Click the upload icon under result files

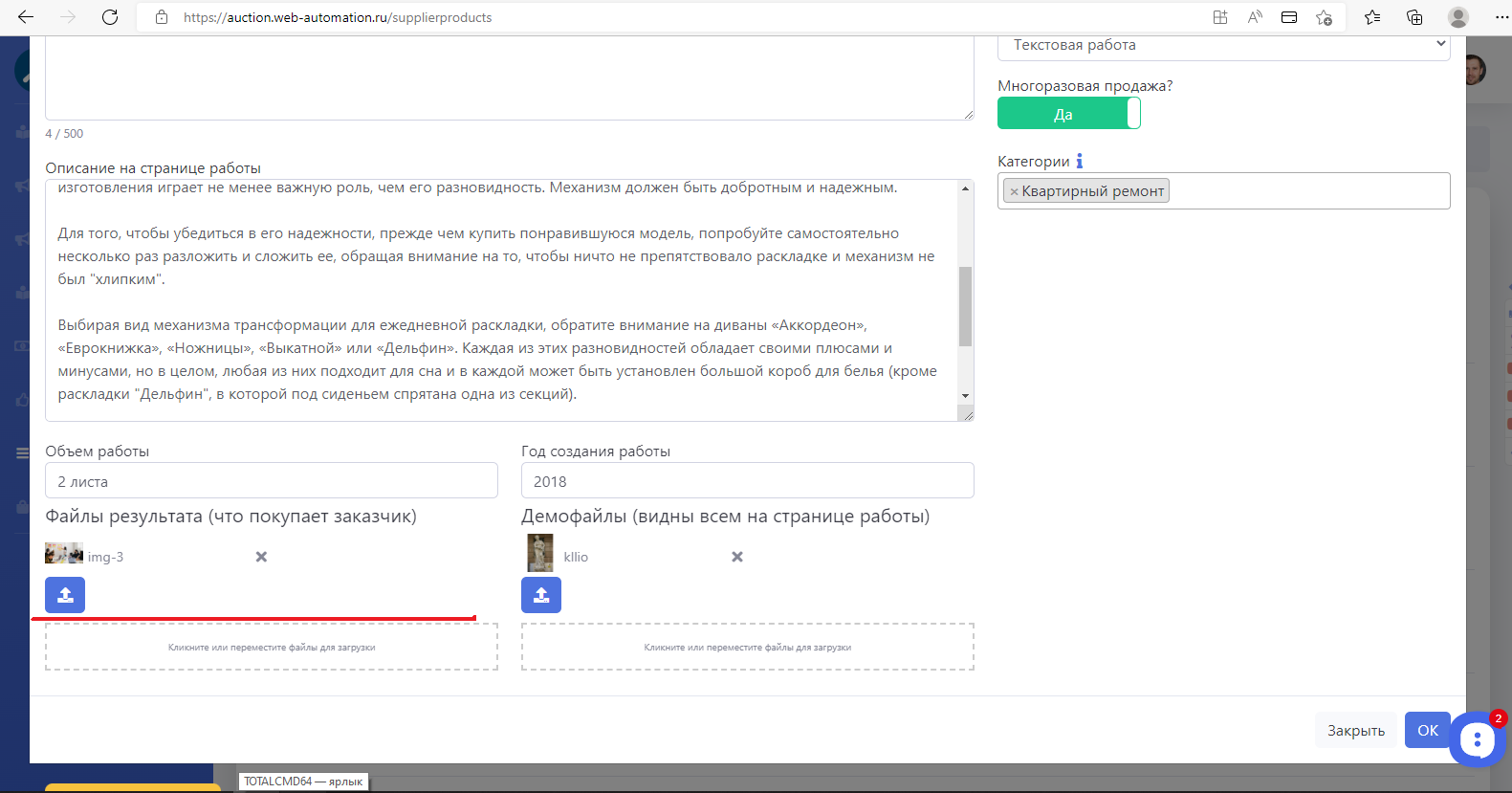coord(65,595)
